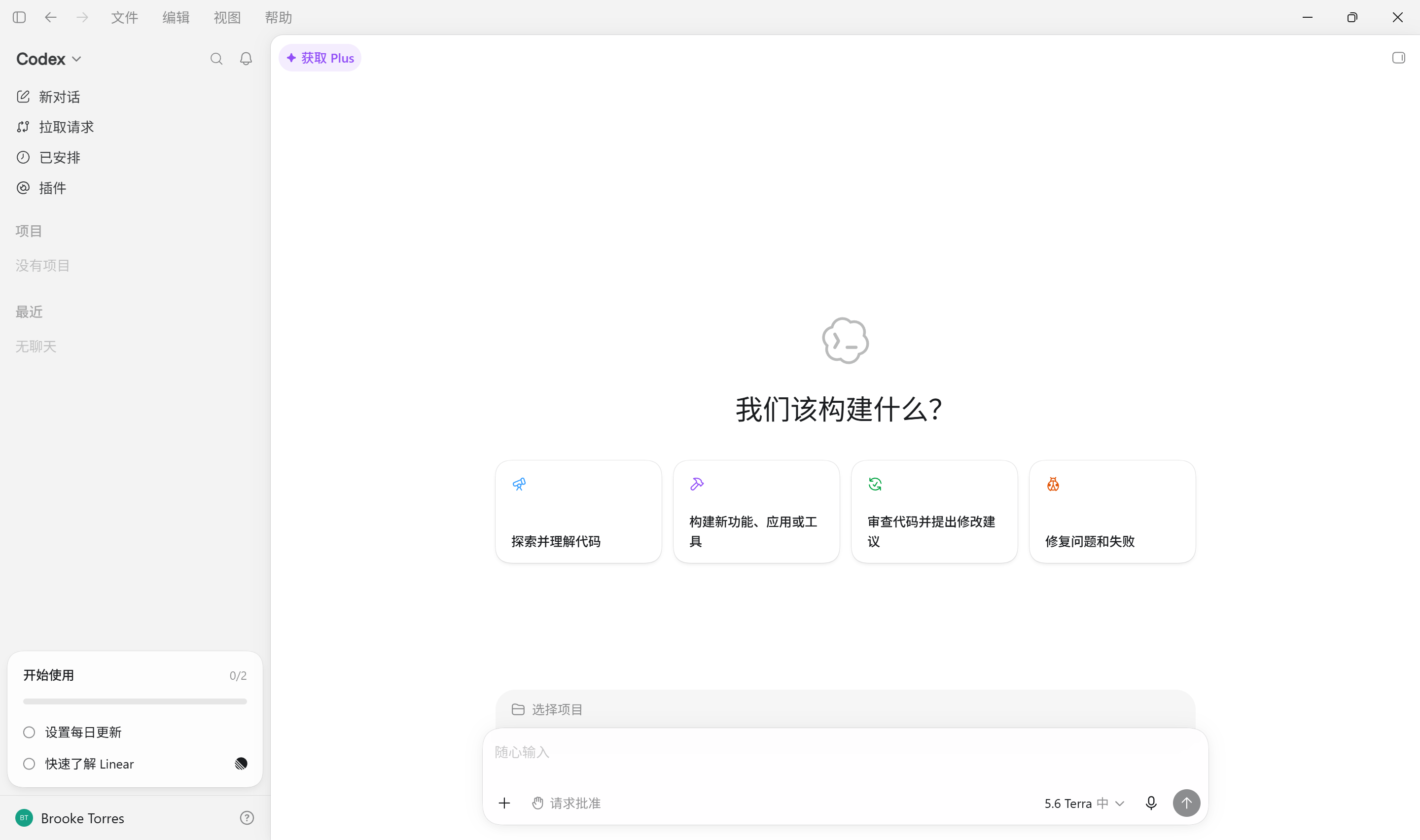Click the folder icon beside 选择项目
The image size is (1420, 840).
click(x=518, y=709)
